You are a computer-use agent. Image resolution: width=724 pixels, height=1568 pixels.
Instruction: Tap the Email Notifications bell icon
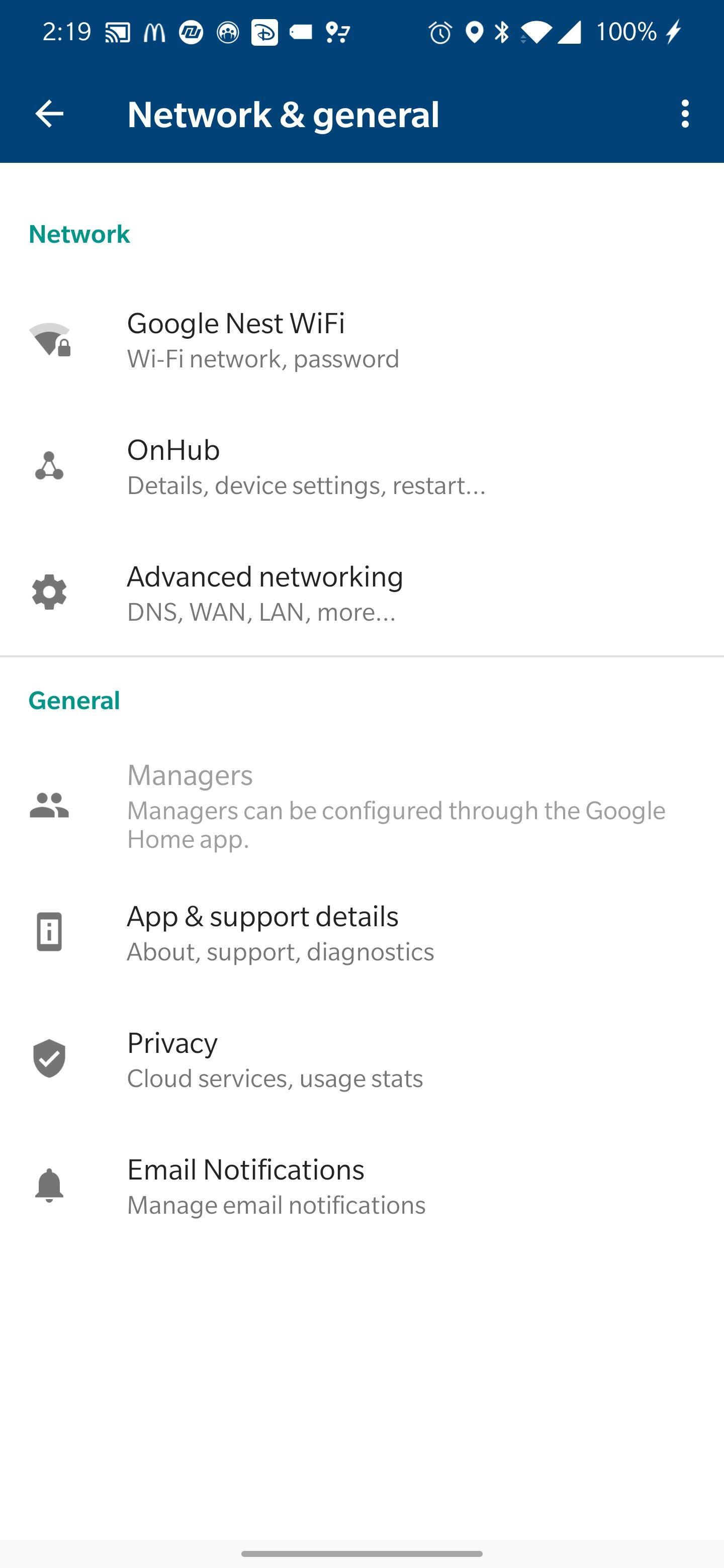pyautogui.click(x=49, y=1185)
